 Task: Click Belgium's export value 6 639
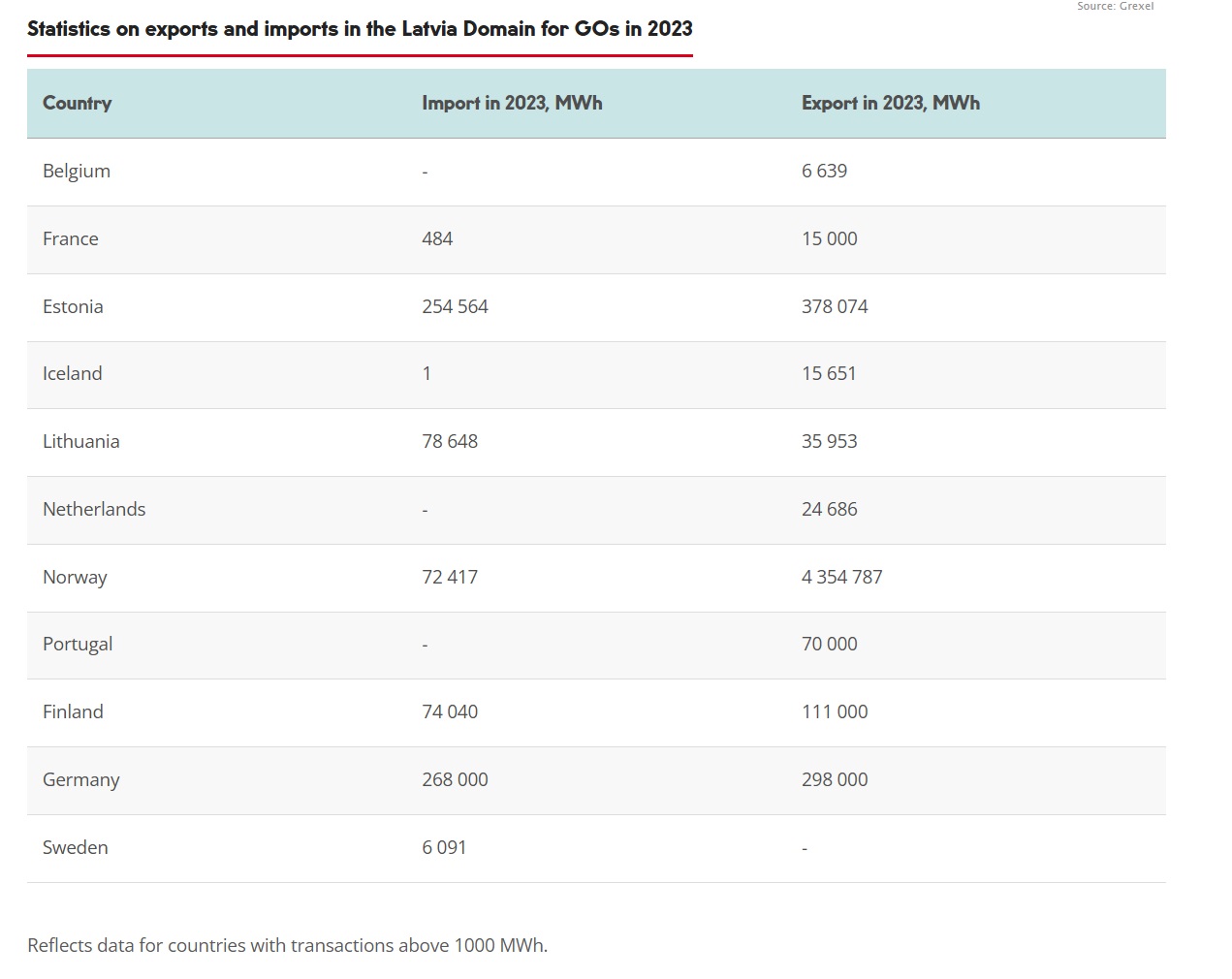824,171
